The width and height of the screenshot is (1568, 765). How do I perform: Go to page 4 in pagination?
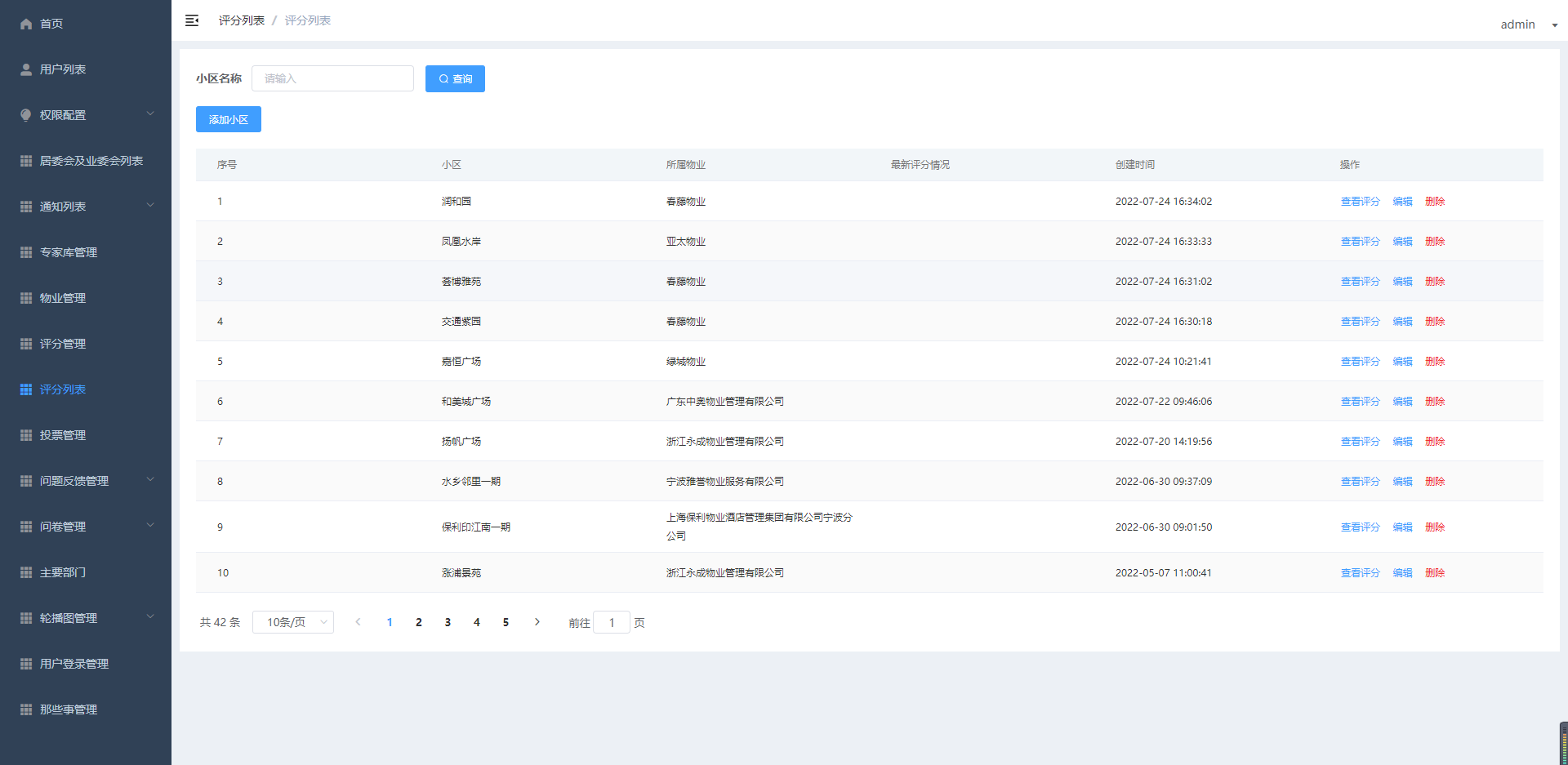pyautogui.click(x=477, y=622)
